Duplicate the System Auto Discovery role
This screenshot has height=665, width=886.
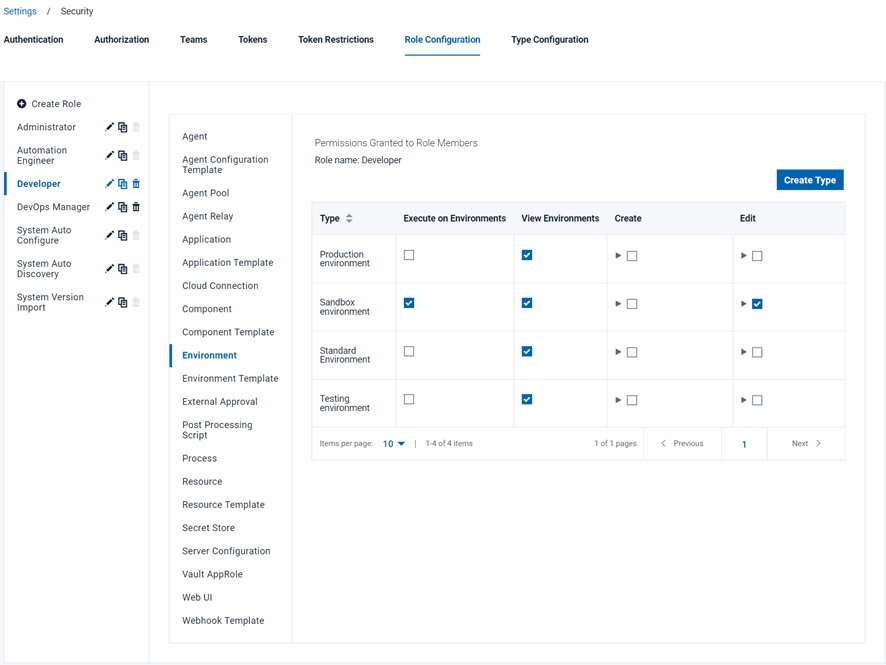click(x=123, y=269)
